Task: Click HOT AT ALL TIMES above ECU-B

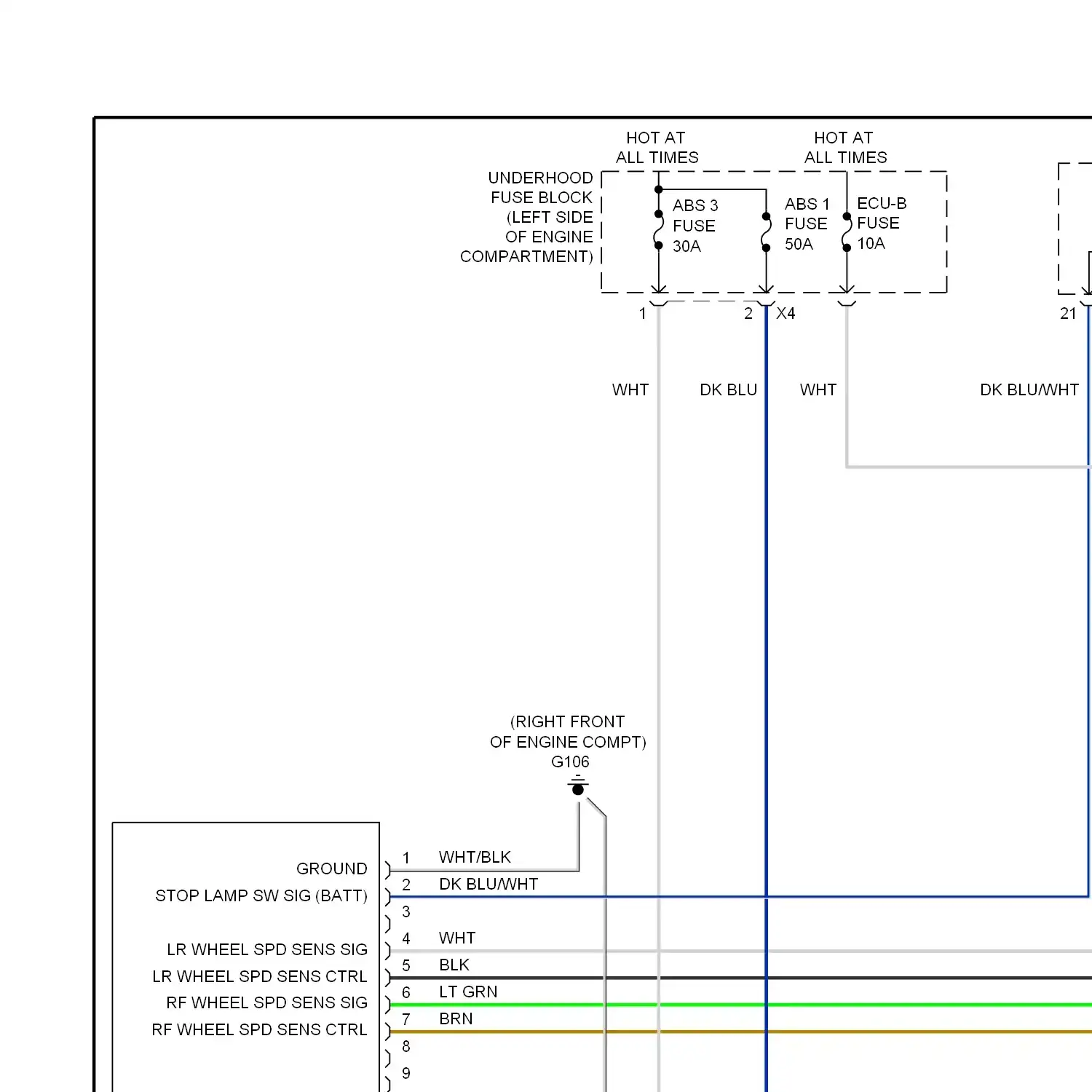Action: pyautogui.click(x=845, y=148)
